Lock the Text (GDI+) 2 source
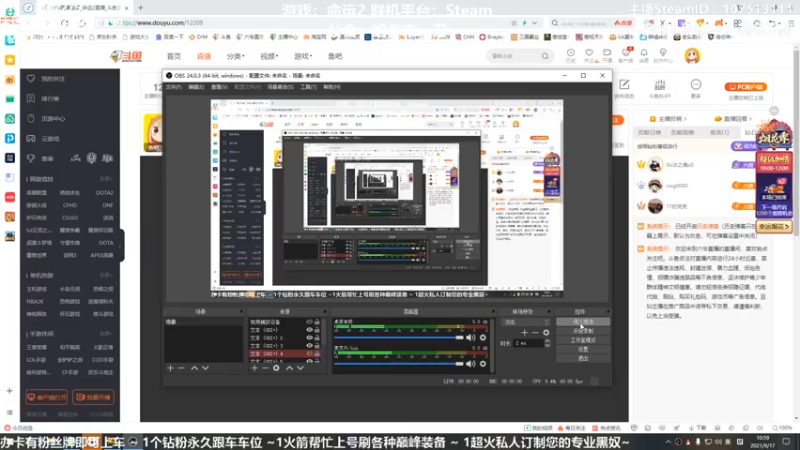 click(x=317, y=338)
